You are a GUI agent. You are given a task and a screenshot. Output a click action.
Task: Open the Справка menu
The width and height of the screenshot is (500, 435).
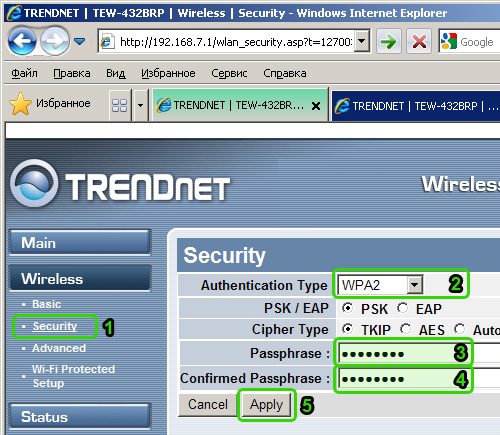[285, 73]
